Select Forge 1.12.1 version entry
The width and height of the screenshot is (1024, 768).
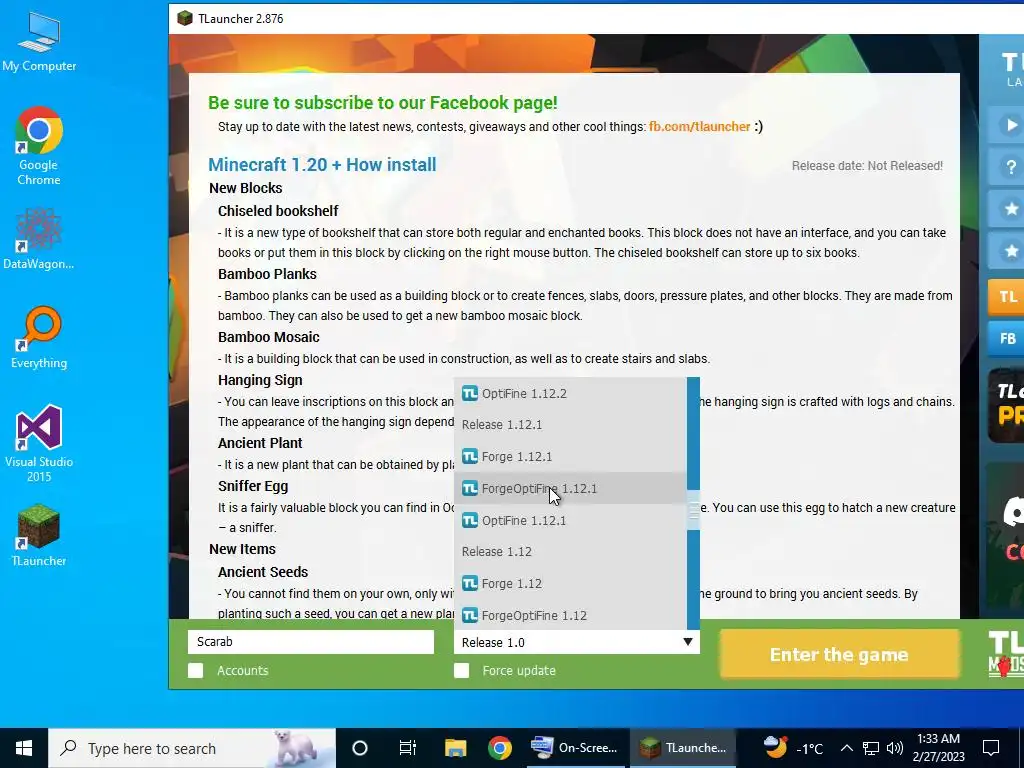click(x=570, y=456)
